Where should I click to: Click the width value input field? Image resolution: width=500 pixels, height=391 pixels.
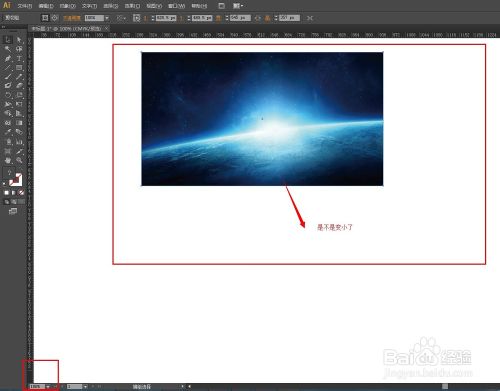coord(240,18)
